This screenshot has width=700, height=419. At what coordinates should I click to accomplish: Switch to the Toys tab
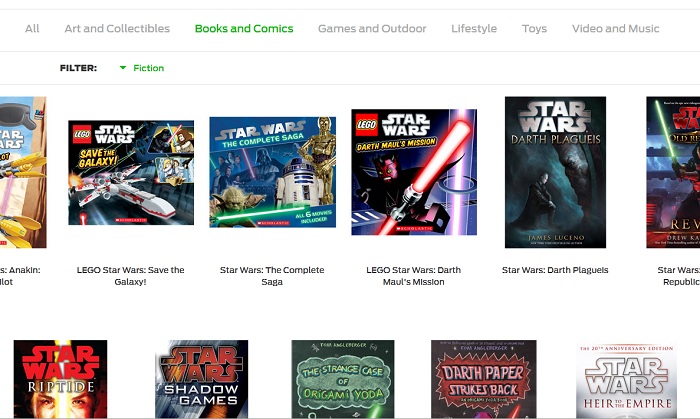[x=534, y=29]
